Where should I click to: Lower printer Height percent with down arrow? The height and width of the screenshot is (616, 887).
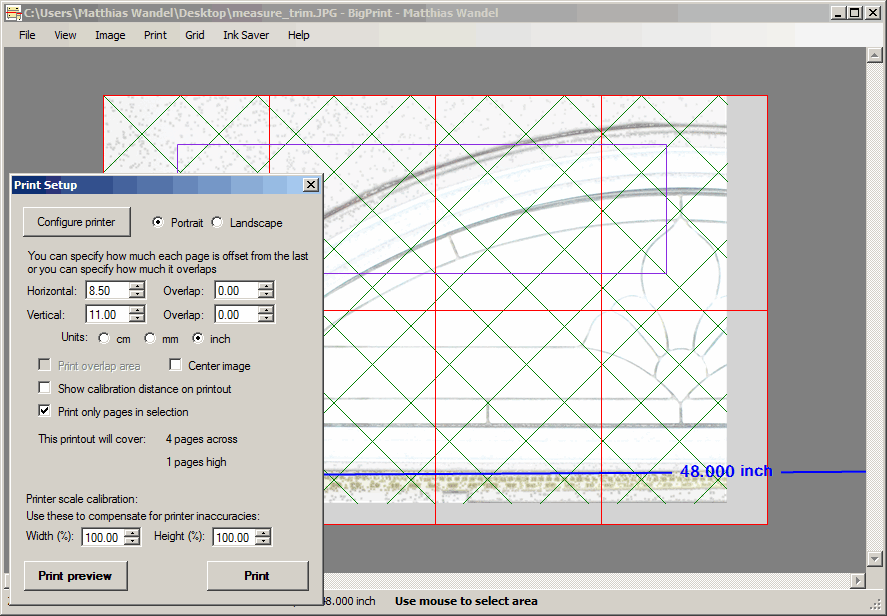coord(262,542)
